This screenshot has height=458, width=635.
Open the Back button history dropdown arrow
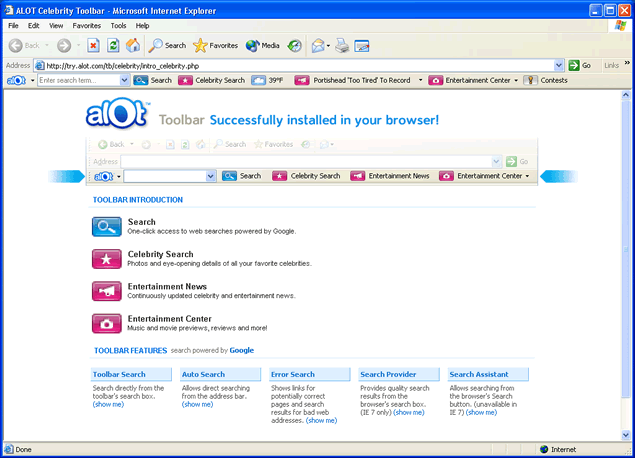[46, 45]
